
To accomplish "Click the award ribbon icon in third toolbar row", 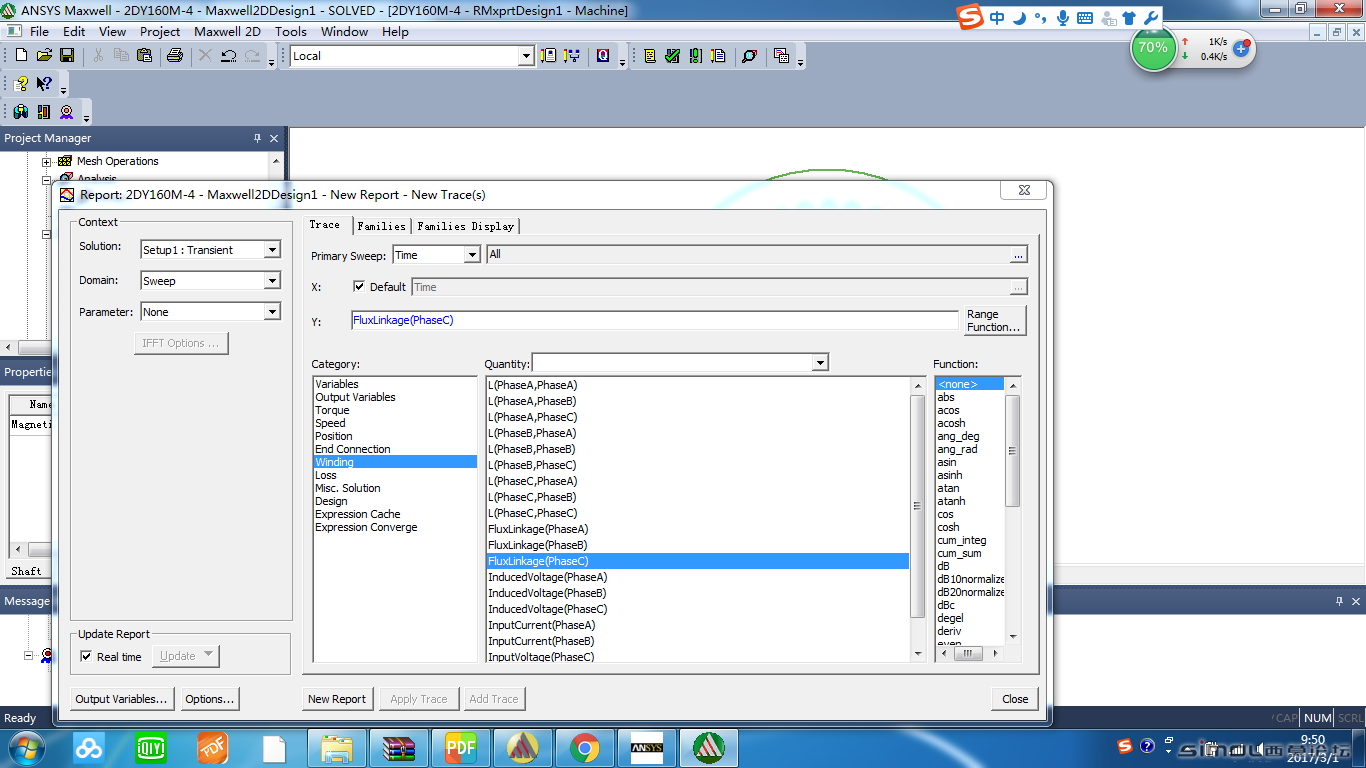I will pos(67,112).
